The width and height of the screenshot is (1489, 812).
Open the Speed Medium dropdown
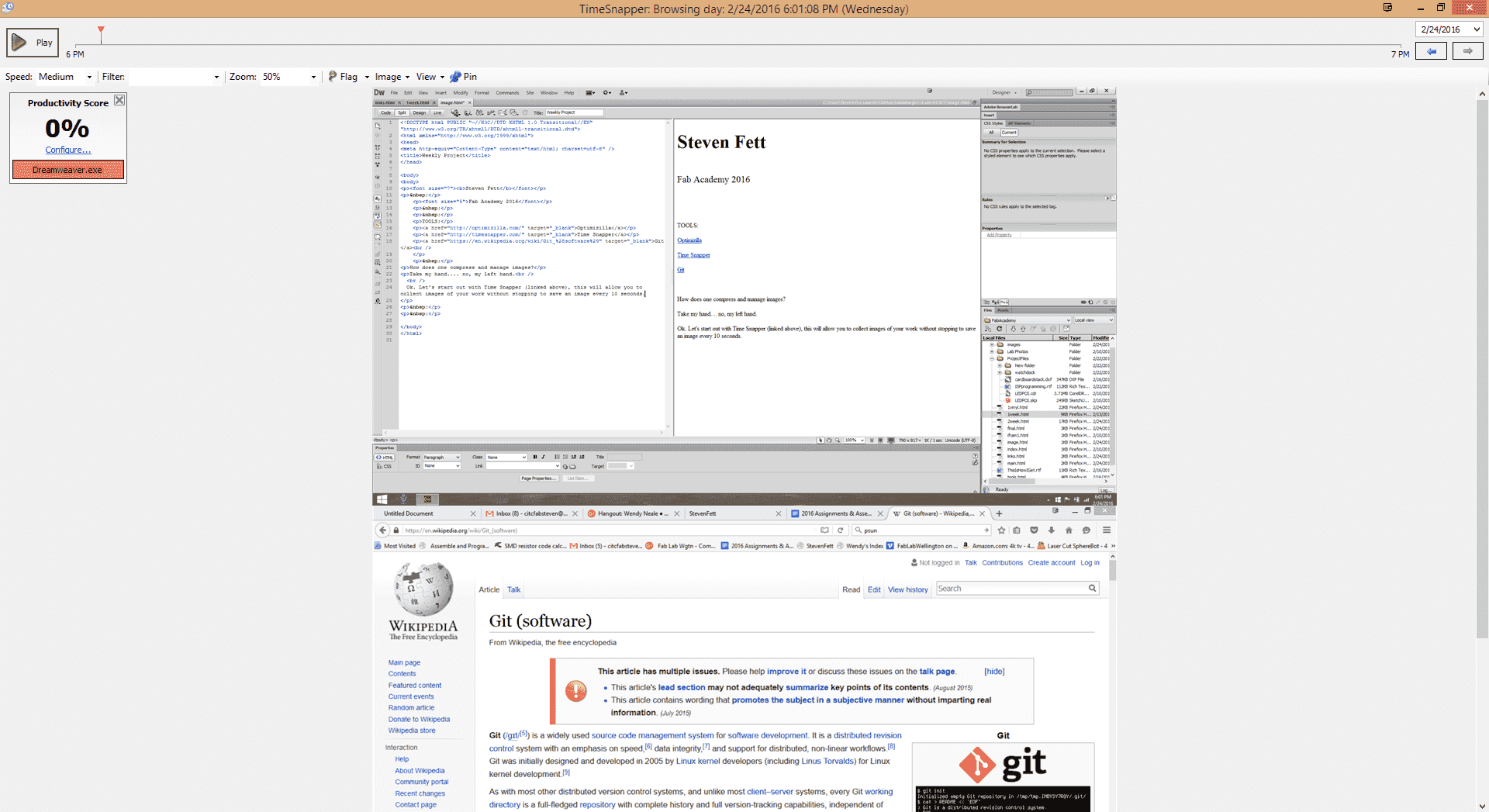pyautogui.click(x=65, y=77)
